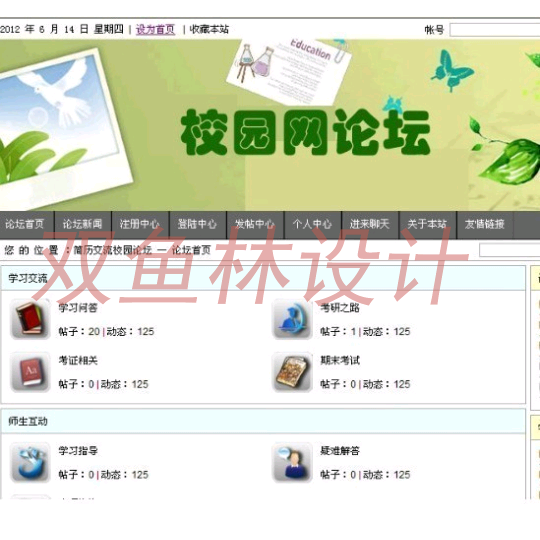Select the 学习交流 section header

point(263,278)
